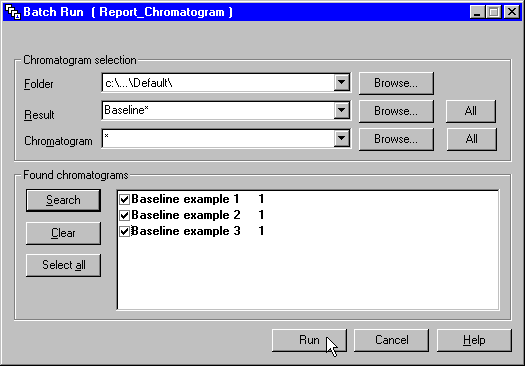Click the All button beside Chromatogram
The image size is (525, 366).
tap(471, 139)
